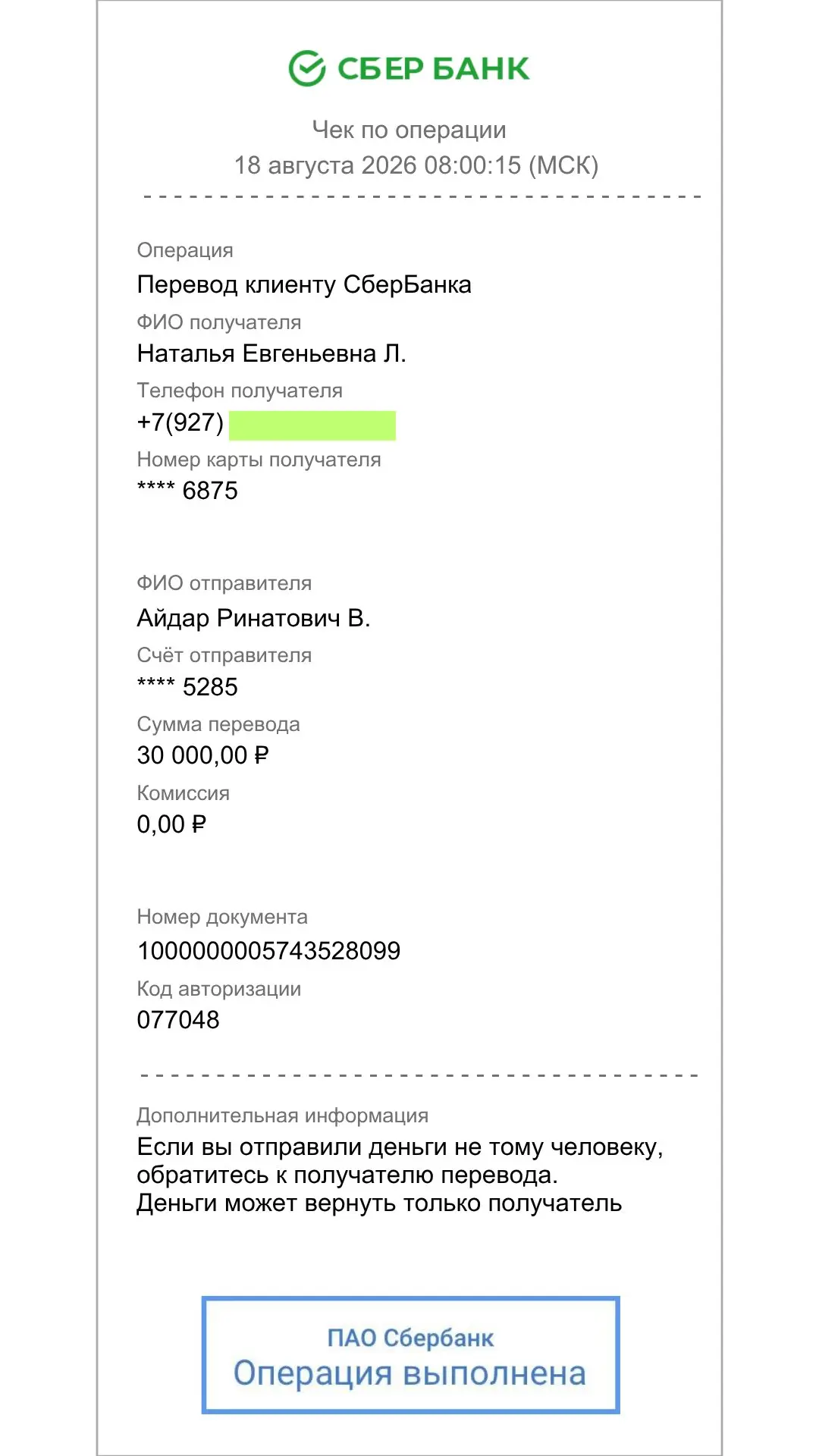The width and height of the screenshot is (819, 1456).
Task: Click the authorization code 077048
Action: (178, 1020)
